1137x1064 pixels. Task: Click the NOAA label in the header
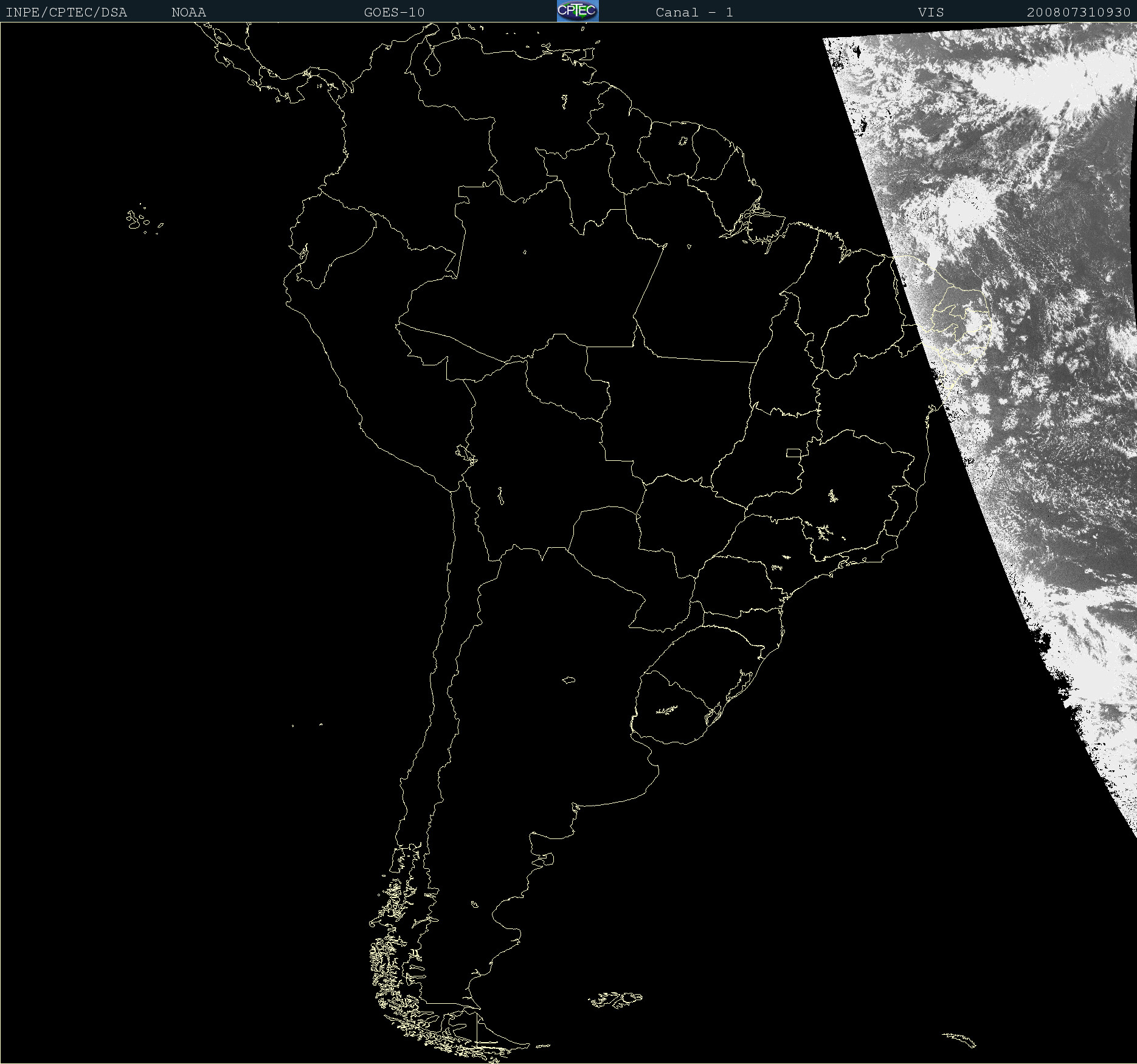coord(188,12)
